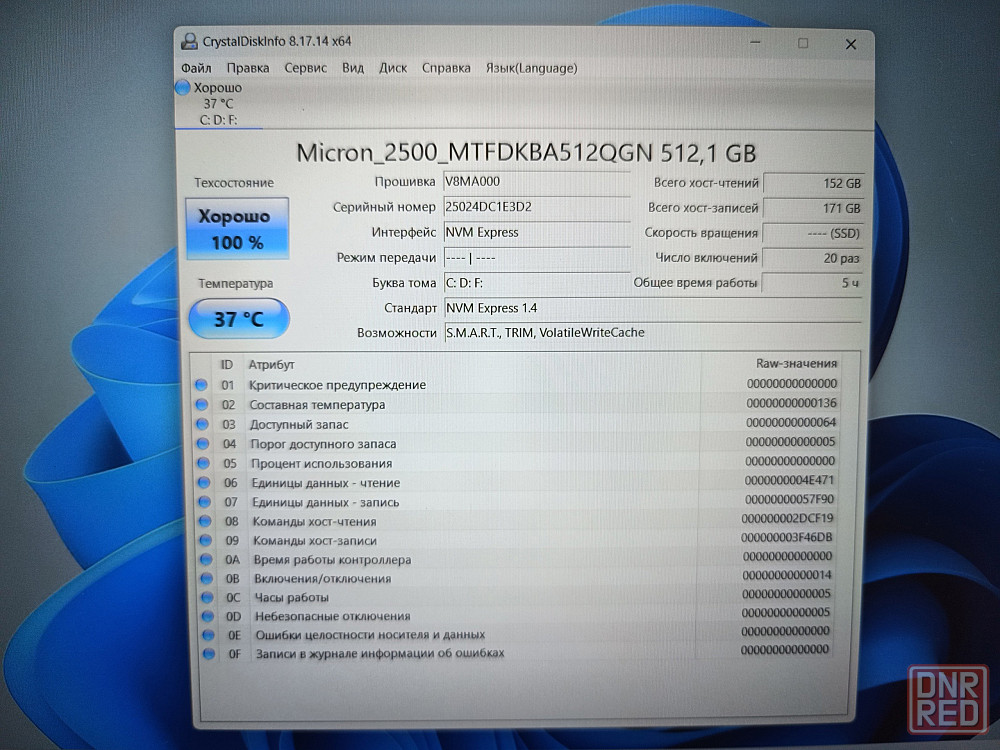Click the status dot for Команды хост-чтения
1000x750 pixels.
(205, 521)
